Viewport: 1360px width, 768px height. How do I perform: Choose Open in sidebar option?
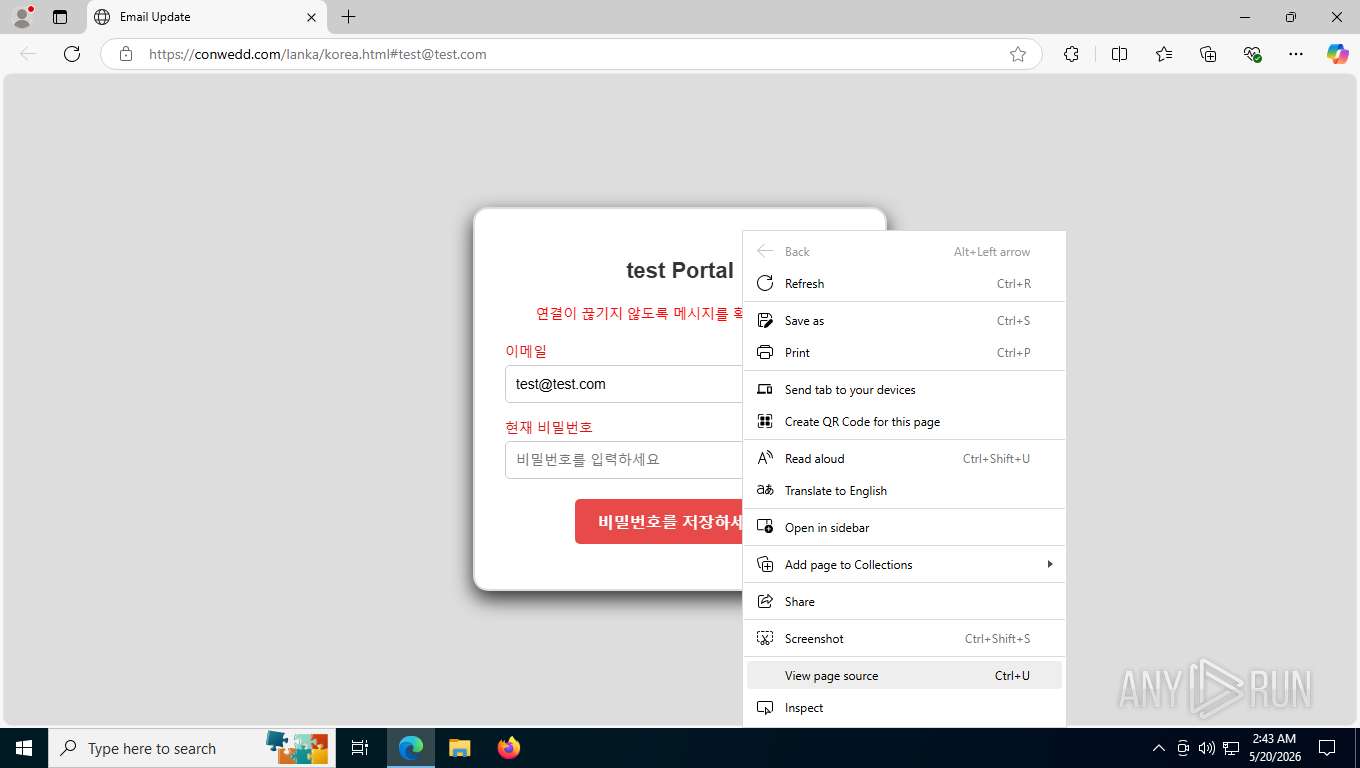pyautogui.click(x=905, y=528)
